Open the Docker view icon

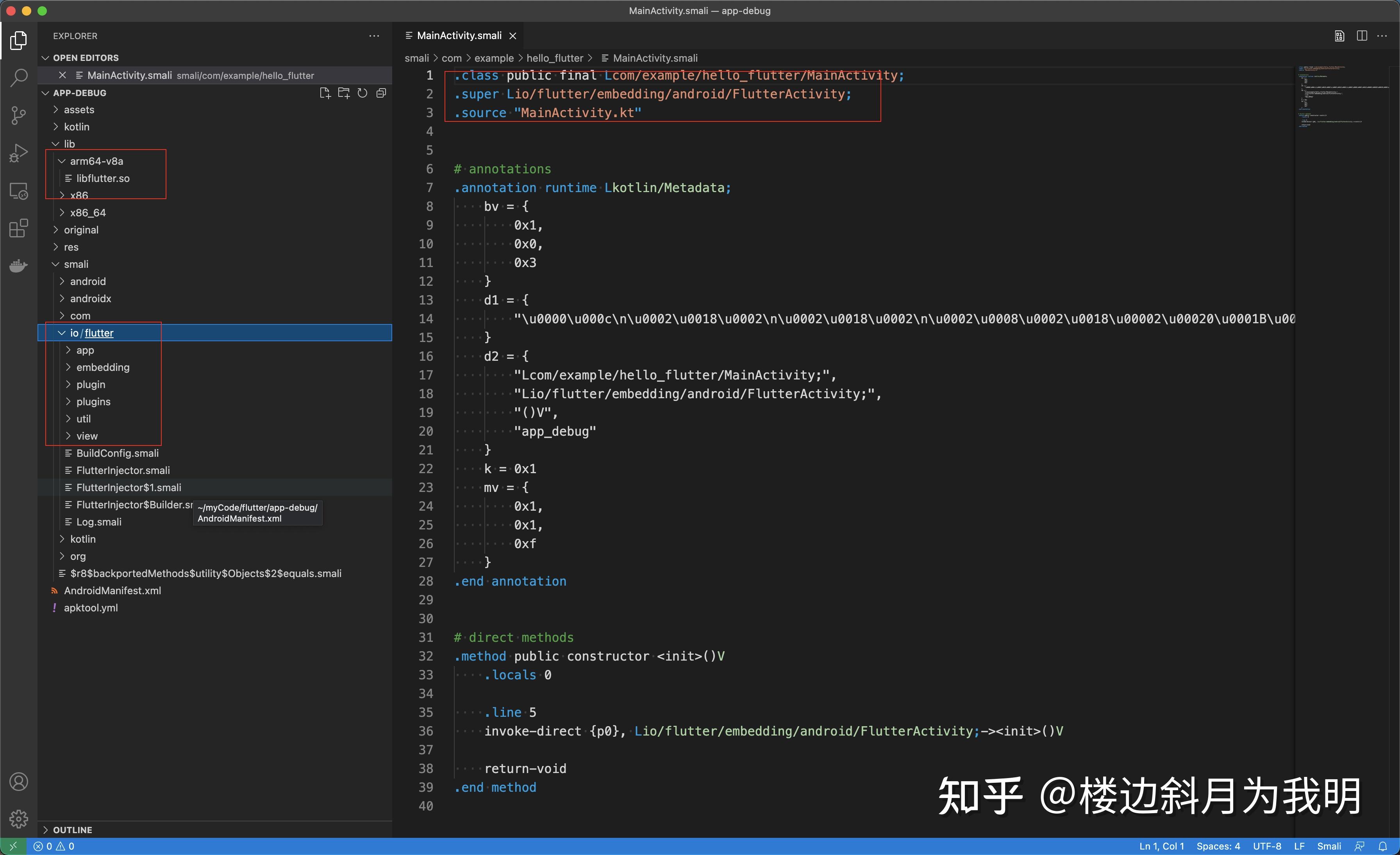(x=18, y=266)
